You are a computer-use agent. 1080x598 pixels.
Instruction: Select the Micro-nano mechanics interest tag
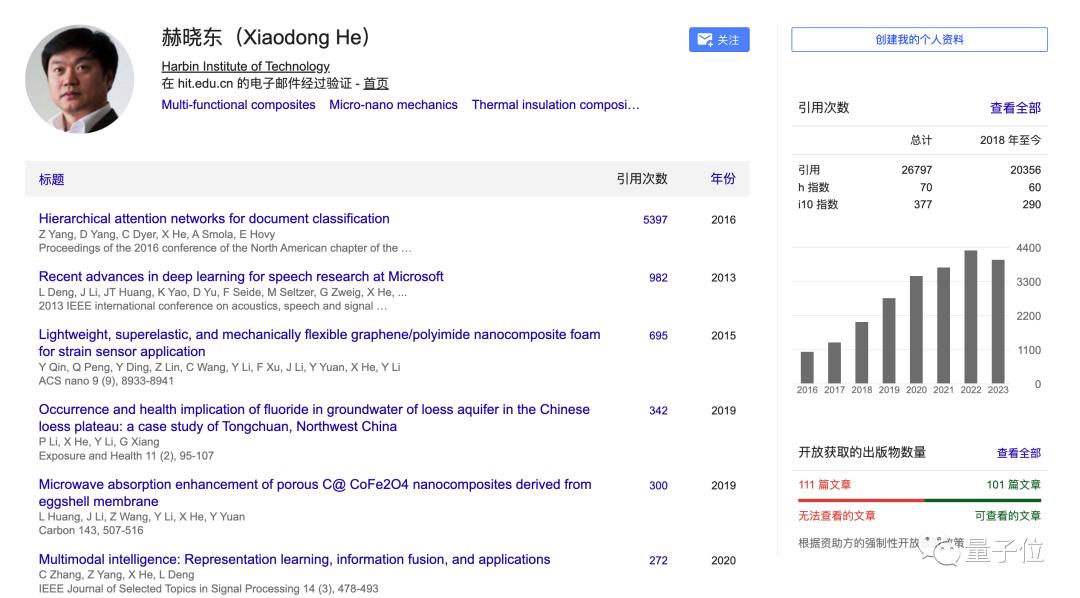(393, 105)
